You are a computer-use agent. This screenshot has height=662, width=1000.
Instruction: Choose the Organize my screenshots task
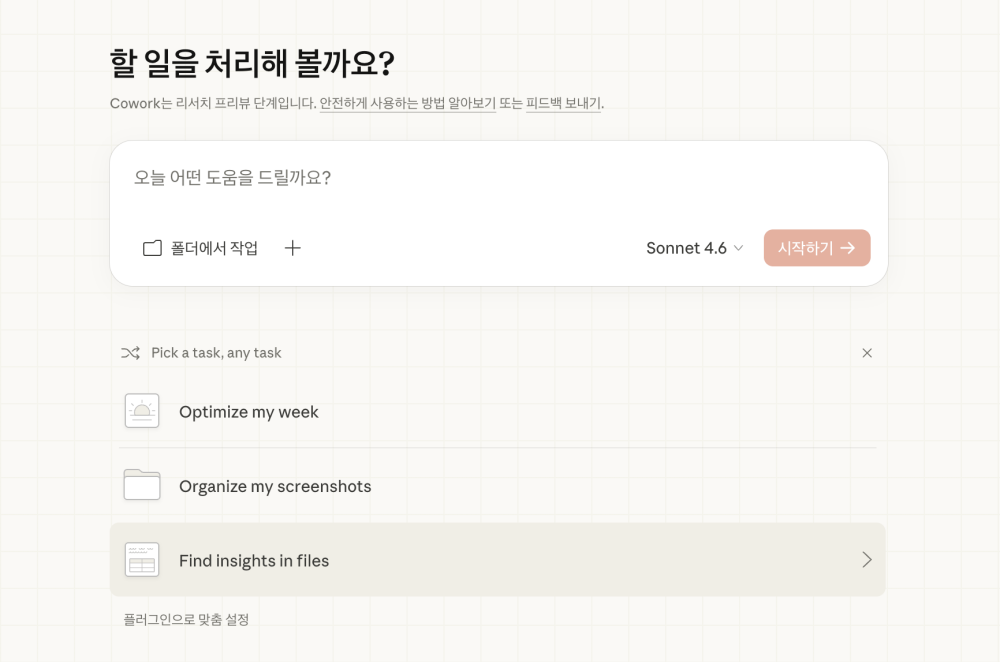275,487
